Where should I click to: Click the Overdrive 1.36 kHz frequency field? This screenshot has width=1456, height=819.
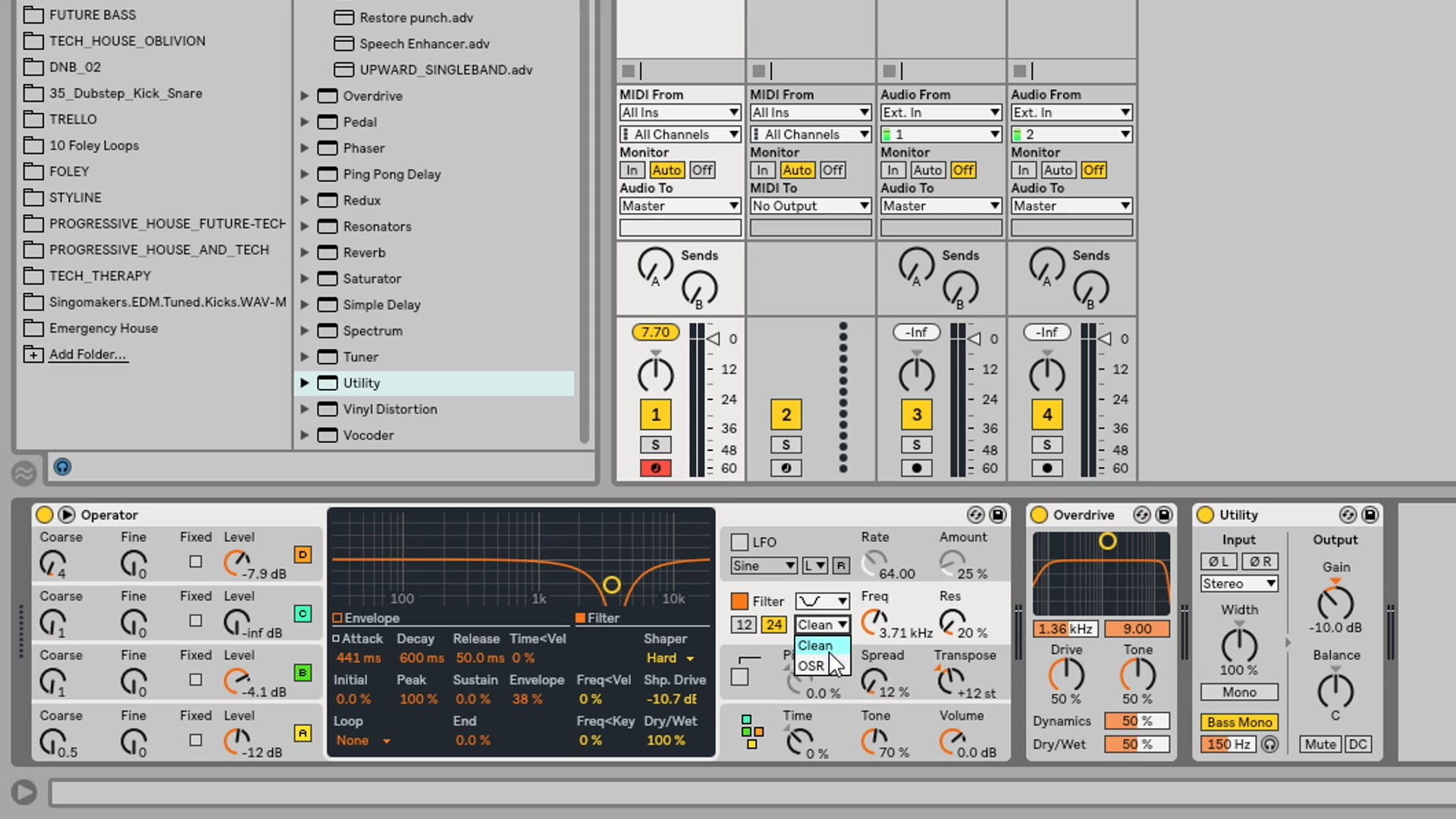pyautogui.click(x=1065, y=629)
